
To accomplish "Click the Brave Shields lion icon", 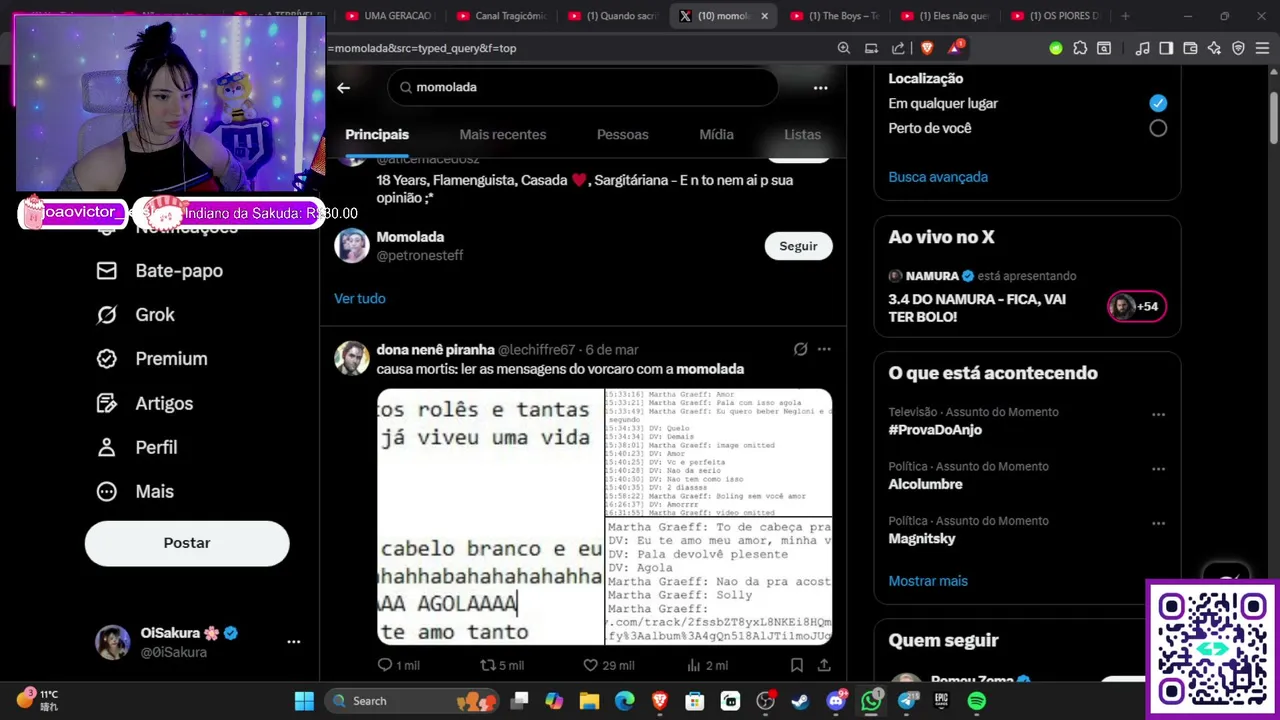I will 926,48.
